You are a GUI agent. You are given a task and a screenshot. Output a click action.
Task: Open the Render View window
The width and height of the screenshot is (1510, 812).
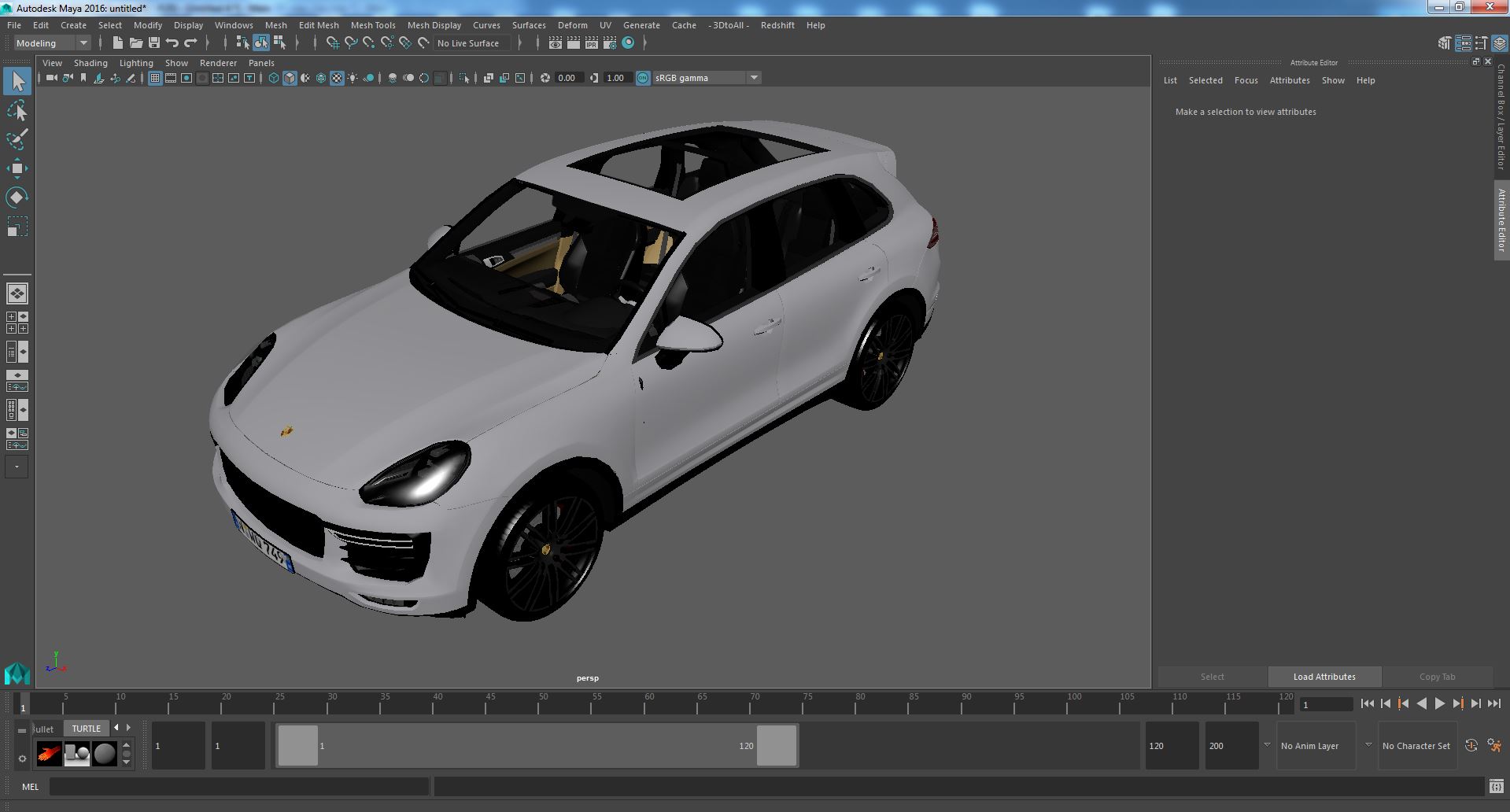click(556, 43)
